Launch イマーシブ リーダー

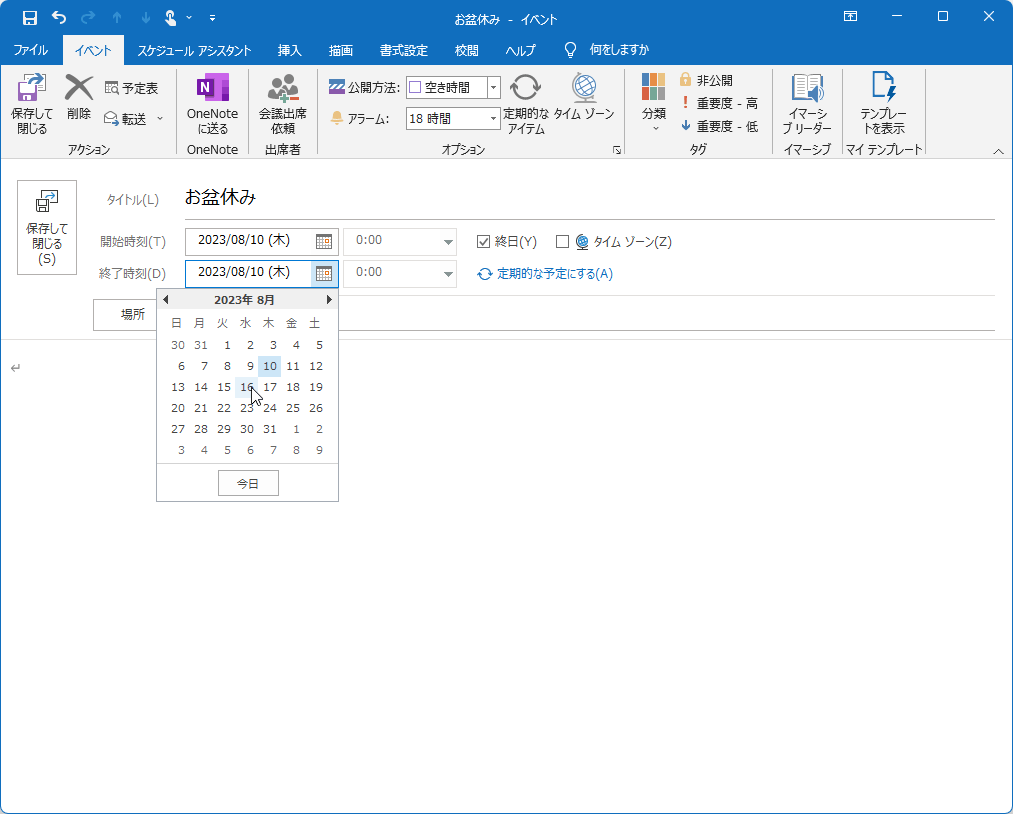[807, 103]
